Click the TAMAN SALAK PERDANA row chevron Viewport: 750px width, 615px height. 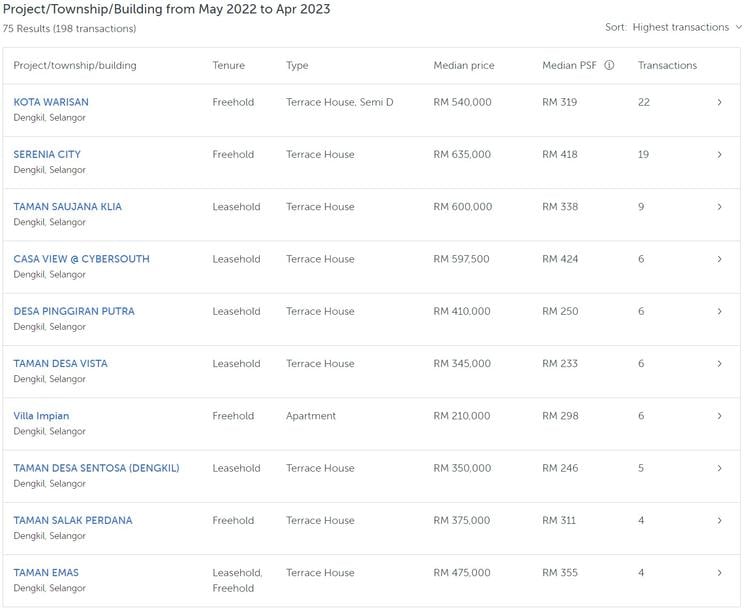(x=719, y=520)
